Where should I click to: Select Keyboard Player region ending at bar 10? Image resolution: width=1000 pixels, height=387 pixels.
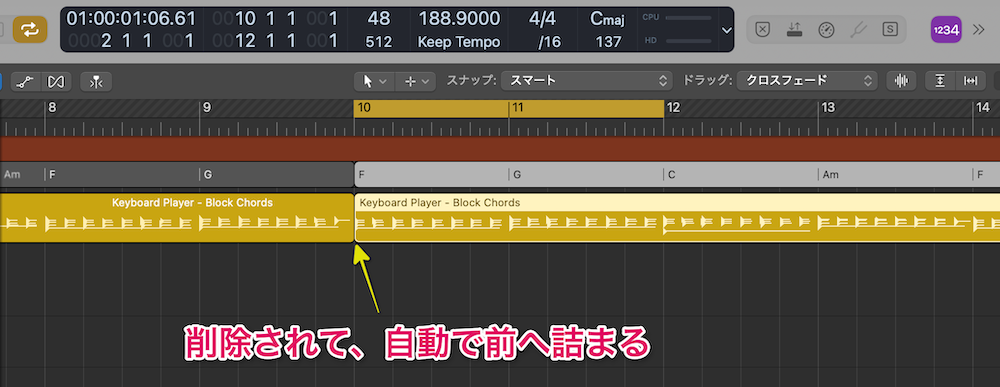[177, 217]
